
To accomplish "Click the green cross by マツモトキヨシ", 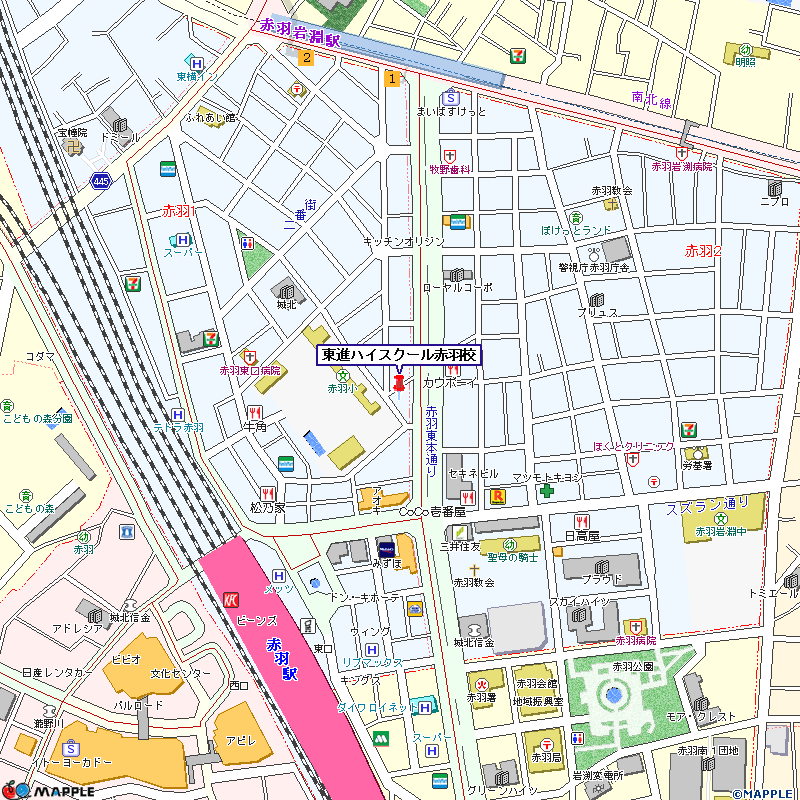I will [x=546, y=490].
